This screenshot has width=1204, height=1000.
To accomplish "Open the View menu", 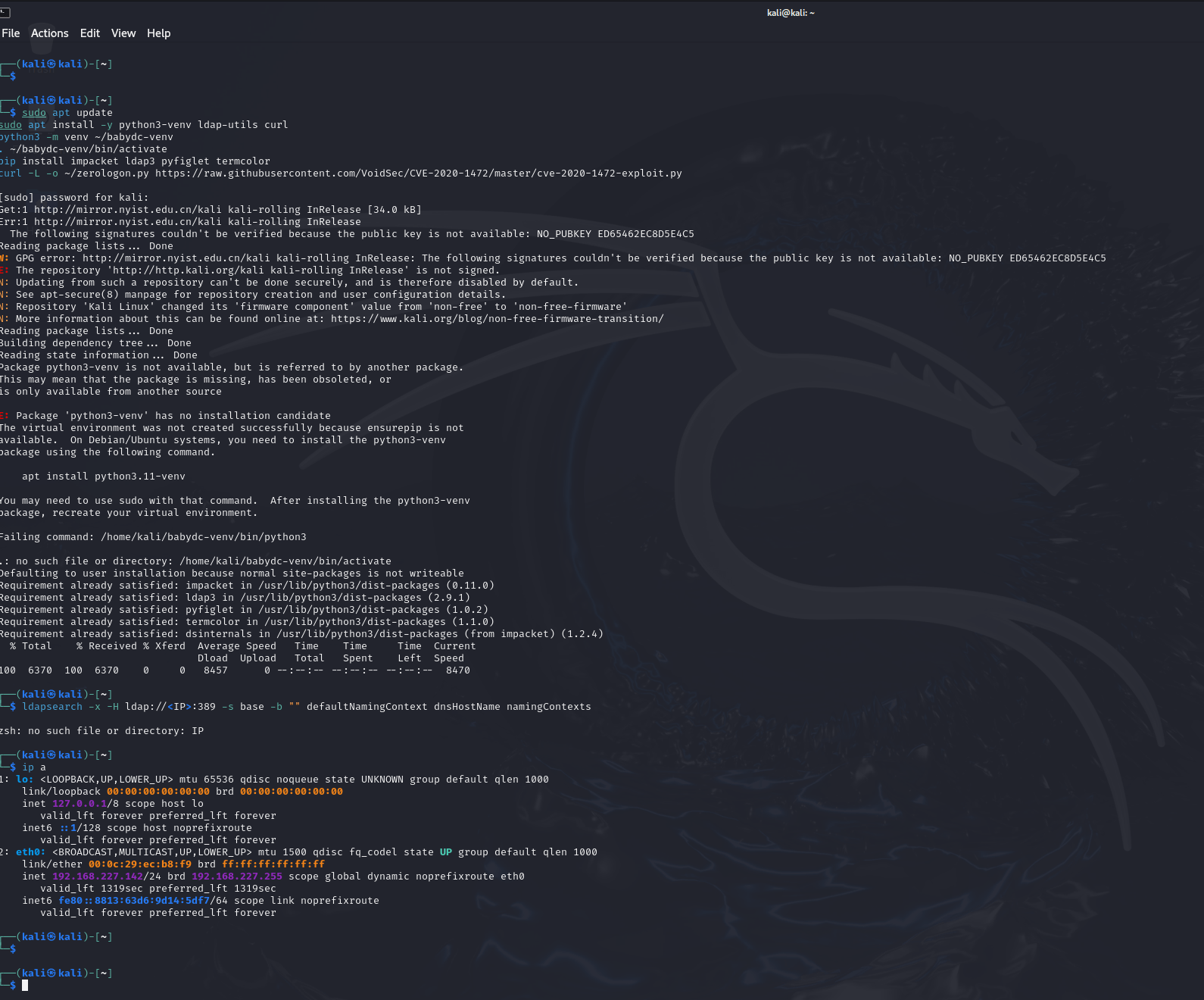I will (123, 33).
